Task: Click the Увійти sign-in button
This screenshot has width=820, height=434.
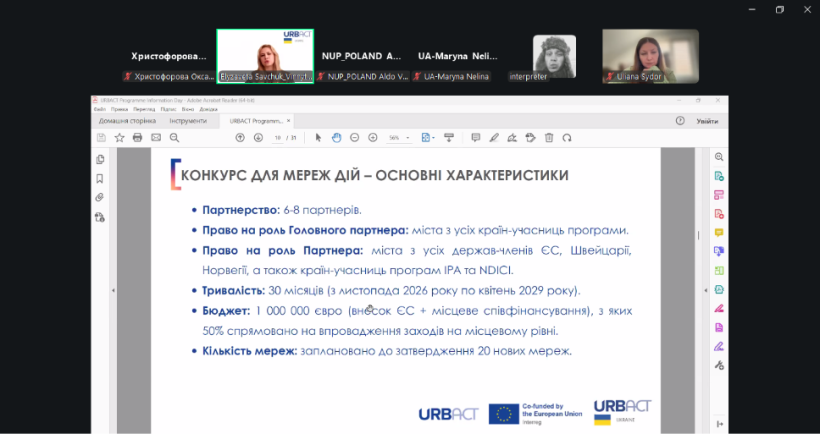Action: [707, 121]
